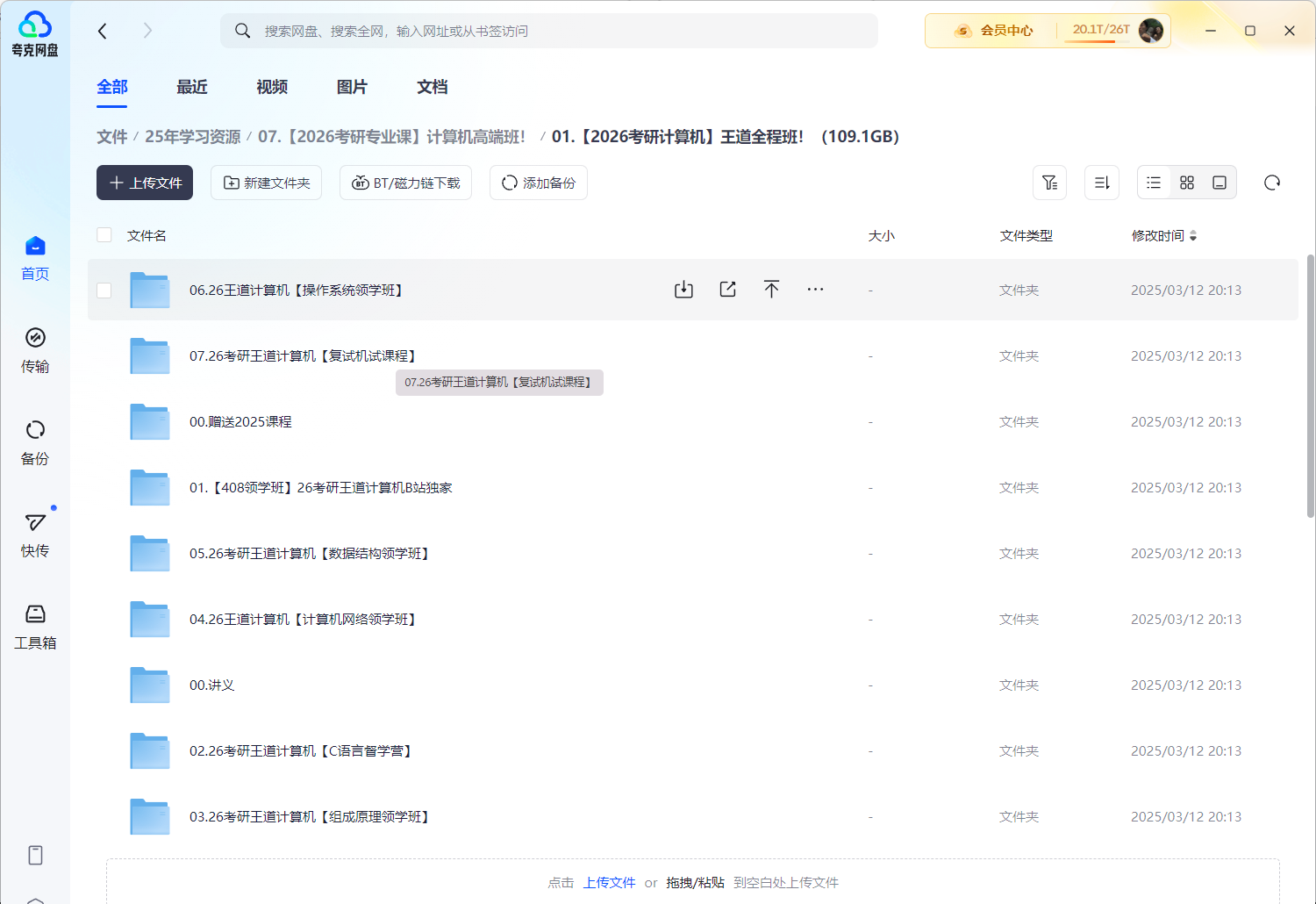
Task: Open the 会员中心 membership center
Action: click(994, 31)
